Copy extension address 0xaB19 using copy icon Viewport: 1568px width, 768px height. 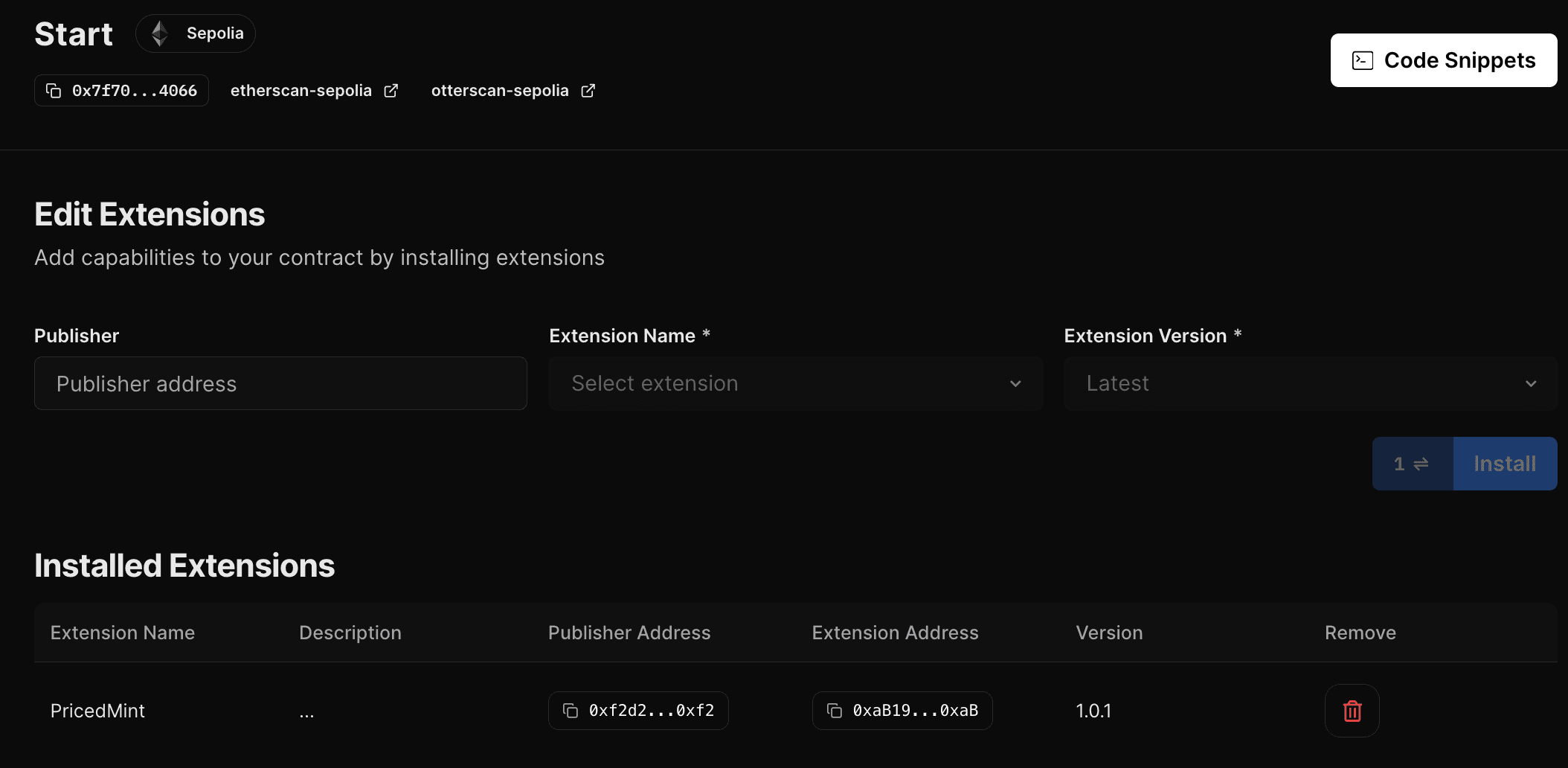point(835,711)
